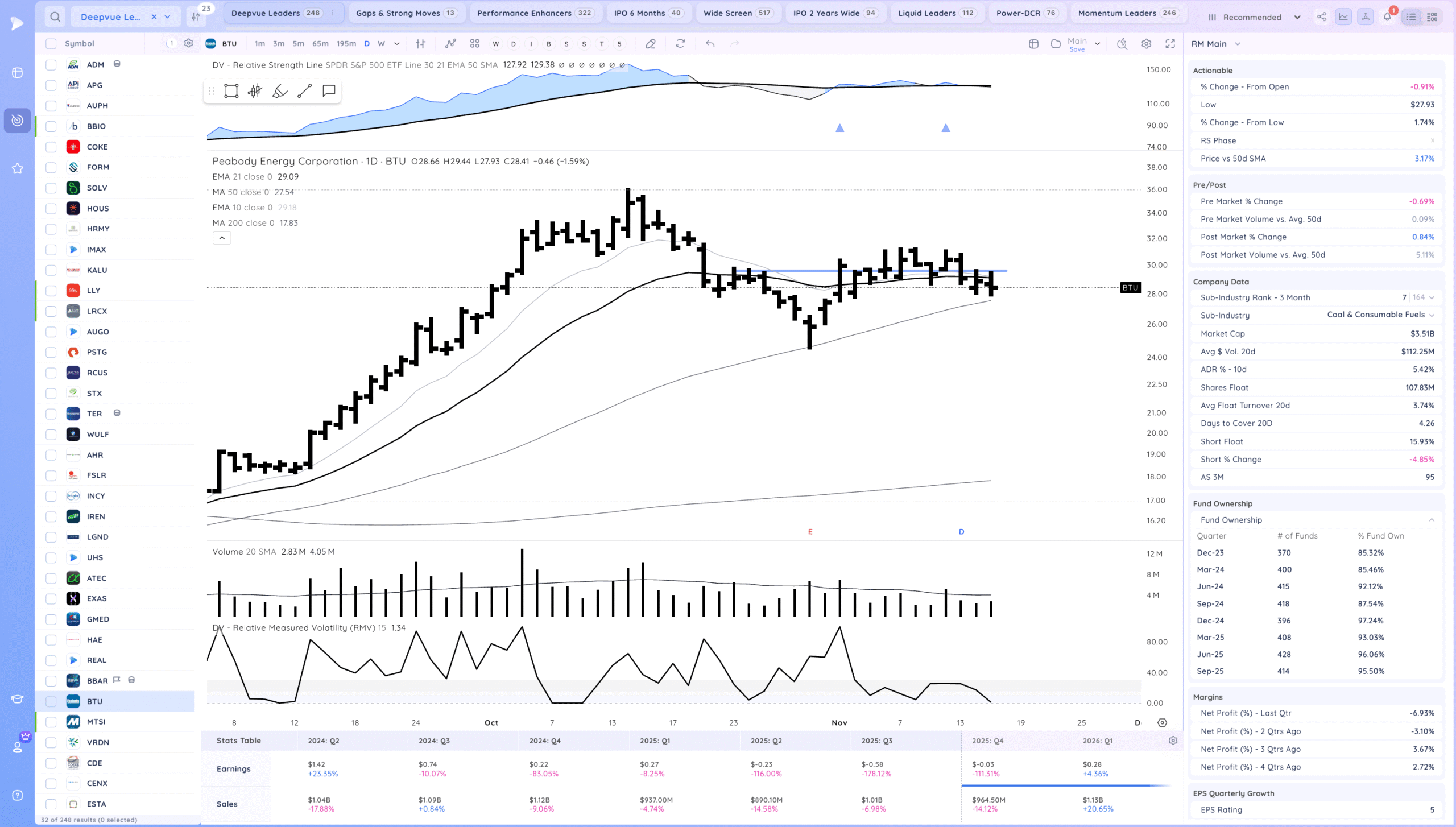The image size is (1456, 827).
Task: Open the Recommended layout dropdown
Action: (x=1254, y=17)
